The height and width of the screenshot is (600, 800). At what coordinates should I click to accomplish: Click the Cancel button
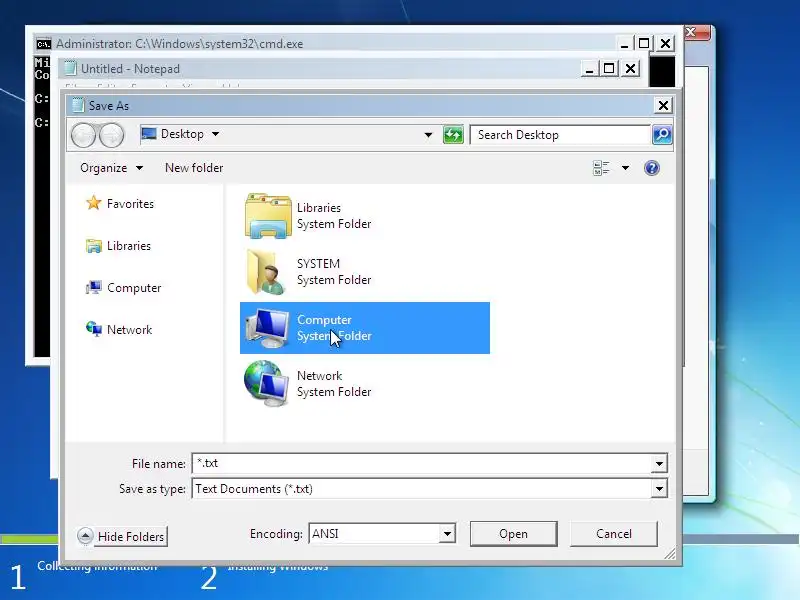point(614,534)
